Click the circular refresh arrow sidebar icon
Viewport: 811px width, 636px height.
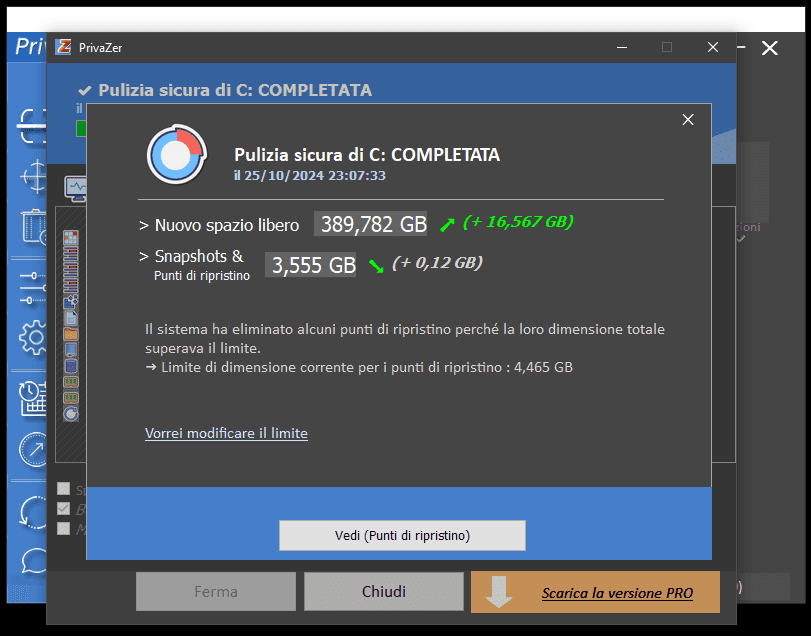[x=33, y=512]
